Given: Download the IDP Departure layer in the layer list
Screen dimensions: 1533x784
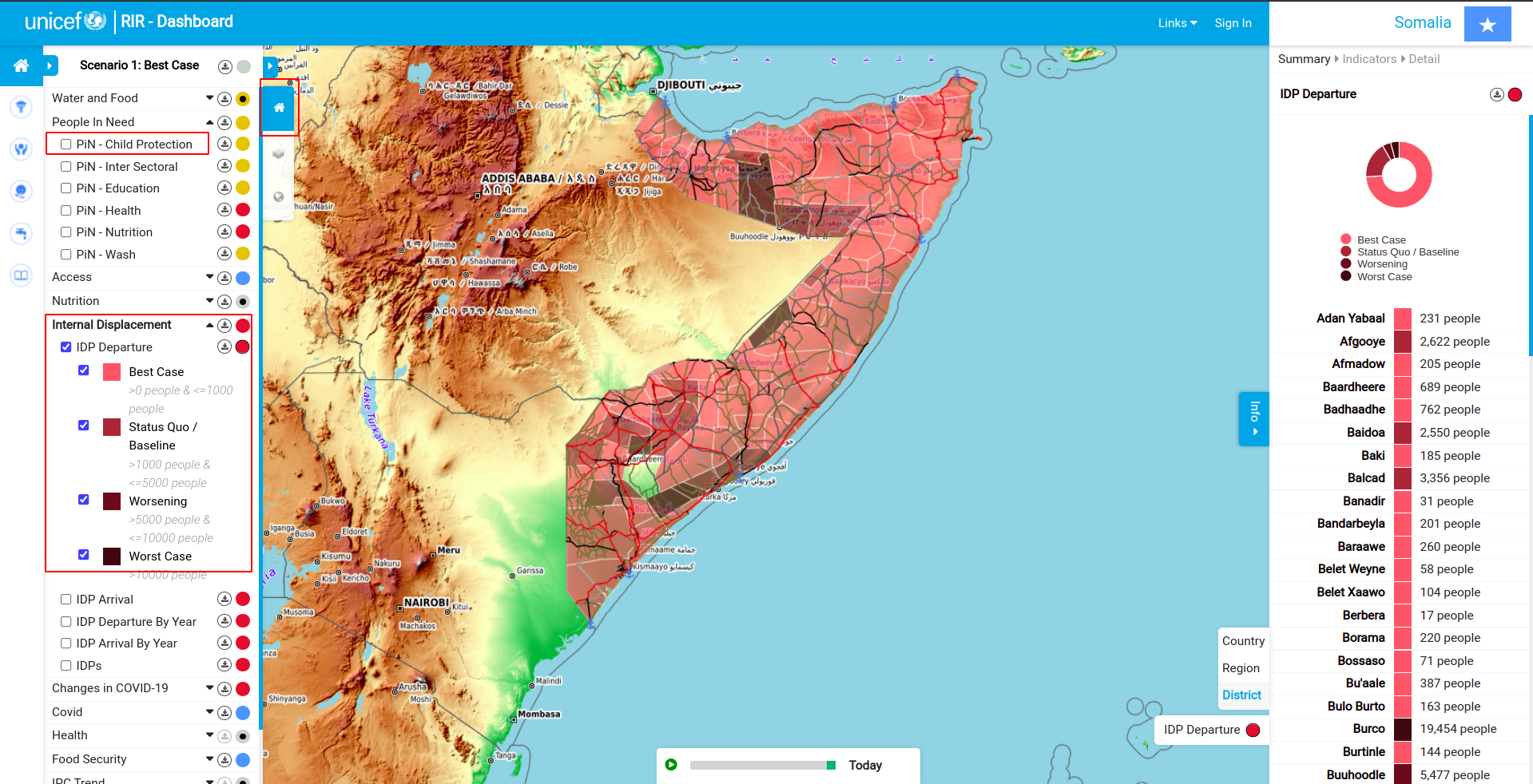Looking at the screenshot, I should click(x=225, y=346).
